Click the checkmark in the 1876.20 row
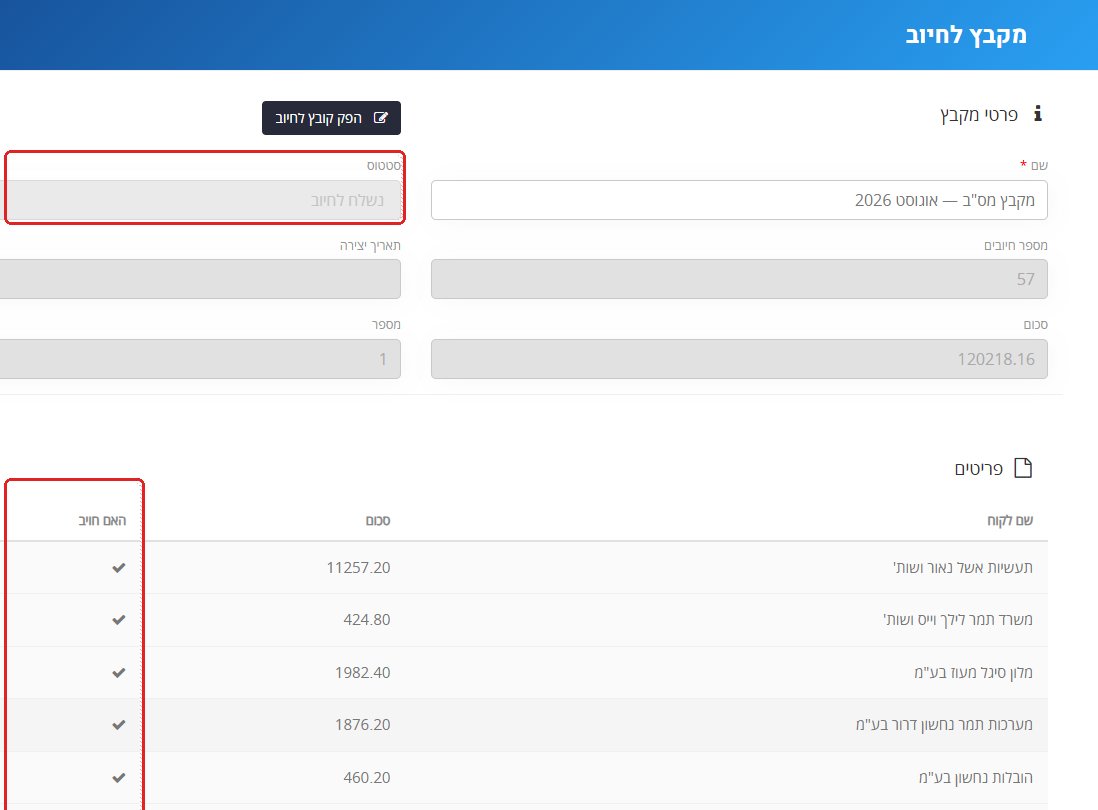1098x810 pixels. (118, 725)
